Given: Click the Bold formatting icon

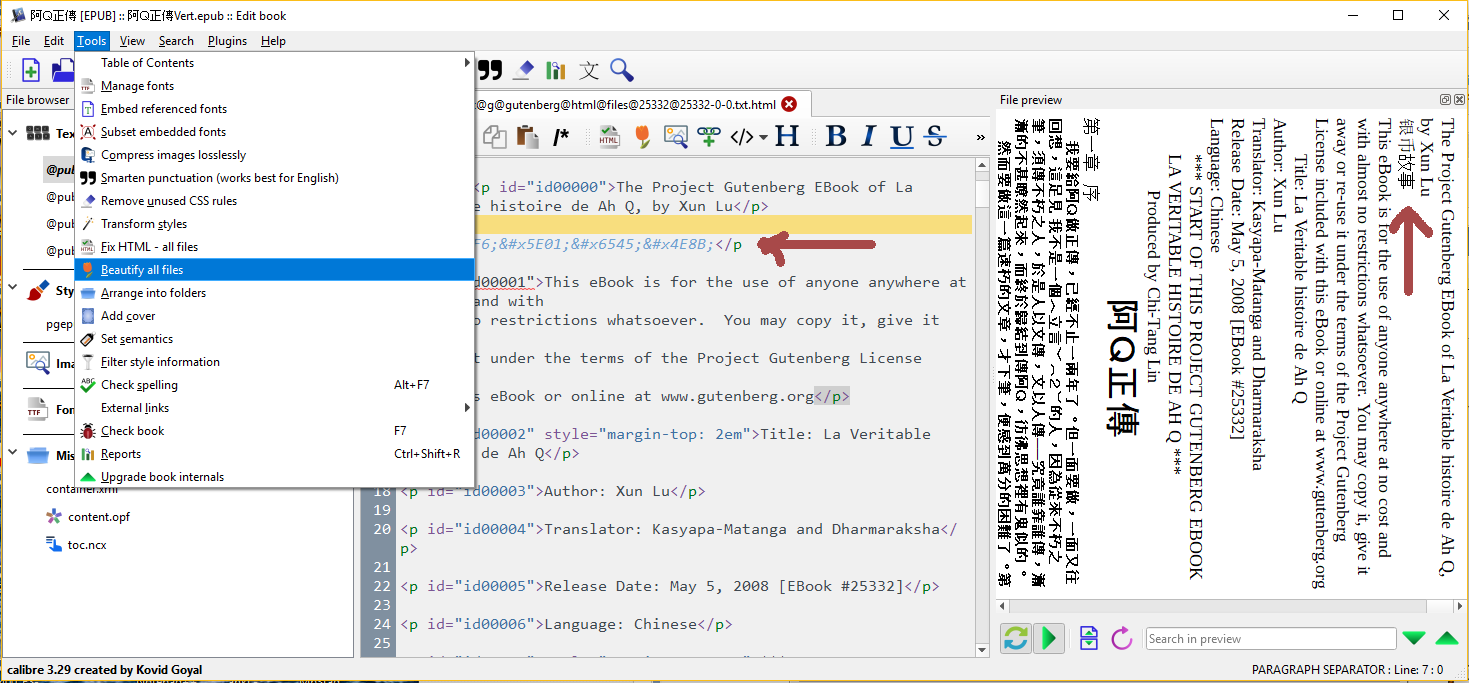Looking at the screenshot, I should coord(837,136).
